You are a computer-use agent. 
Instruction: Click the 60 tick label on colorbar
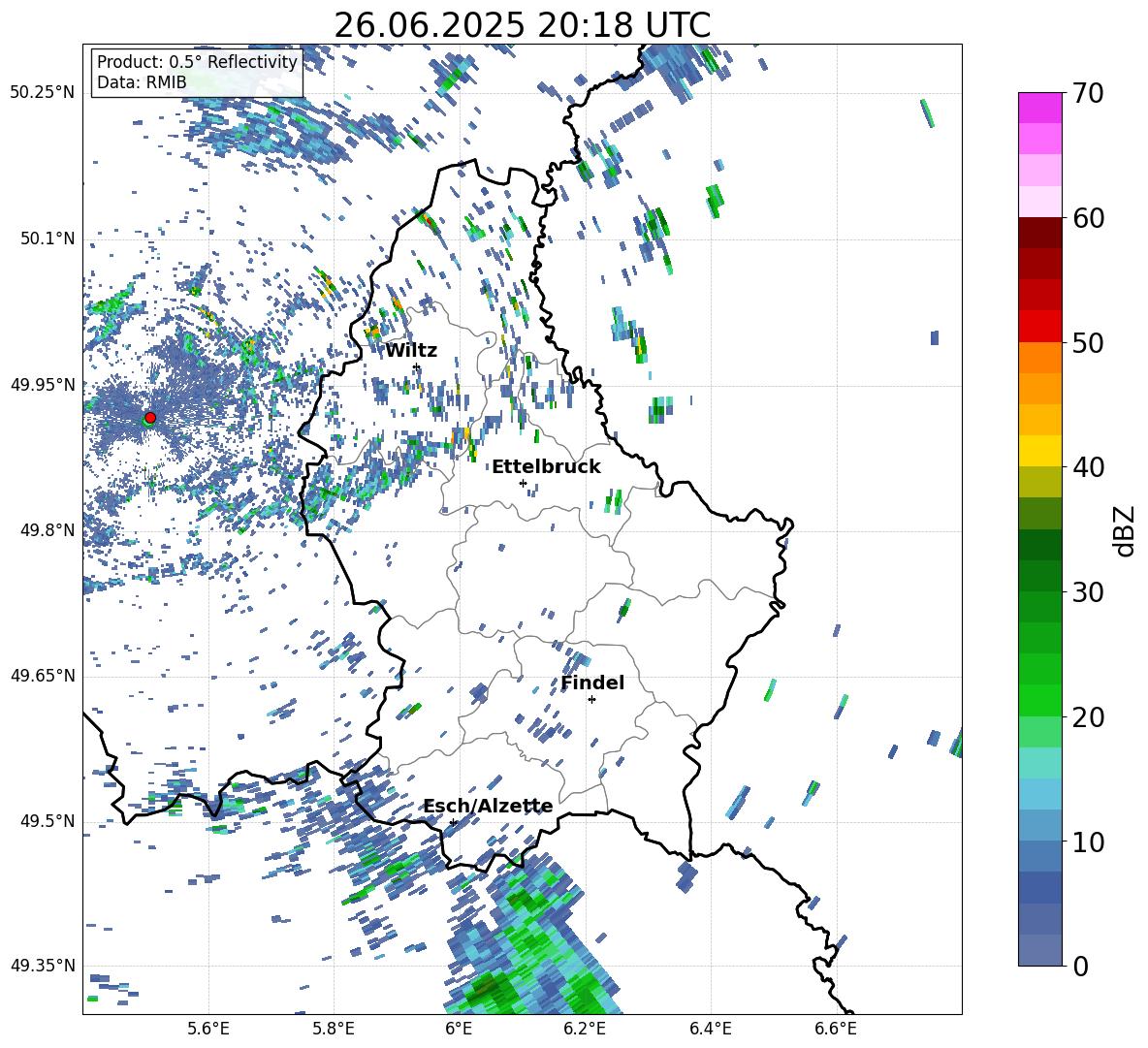click(x=1089, y=218)
